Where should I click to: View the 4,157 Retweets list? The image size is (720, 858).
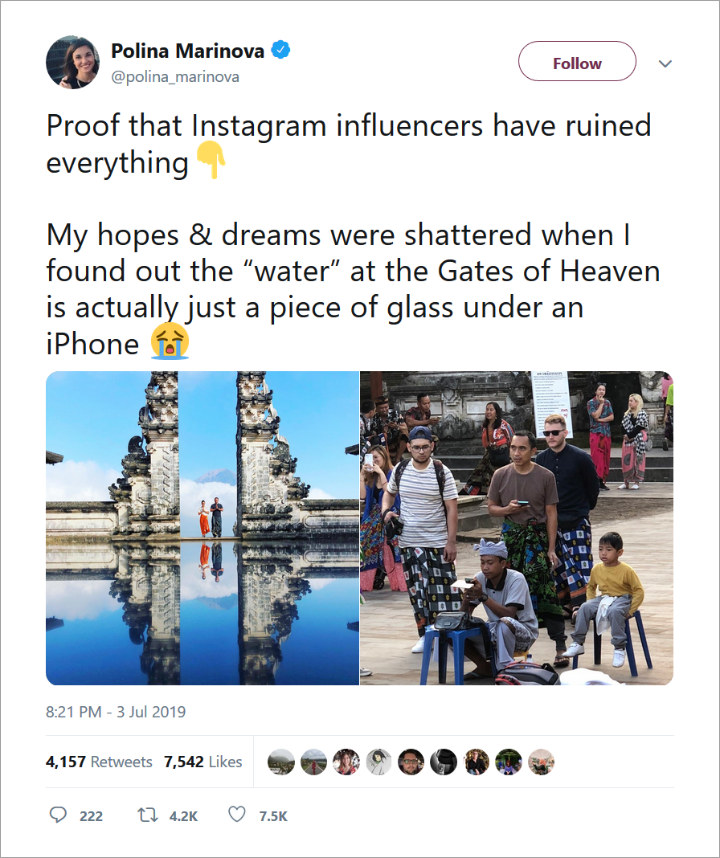point(99,761)
